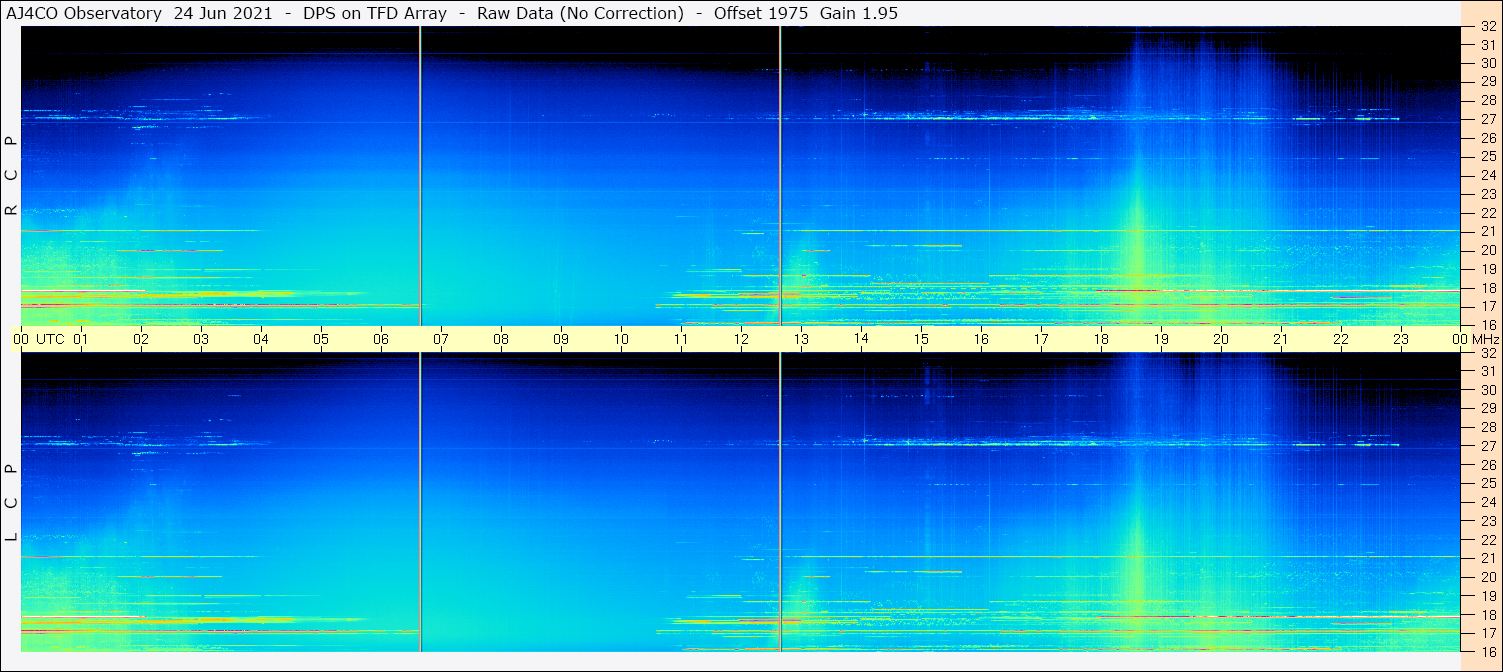Click the "18" hour label on time axis
Image resolution: width=1503 pixels, height=672 pixels.
[x=1101, y=340]
